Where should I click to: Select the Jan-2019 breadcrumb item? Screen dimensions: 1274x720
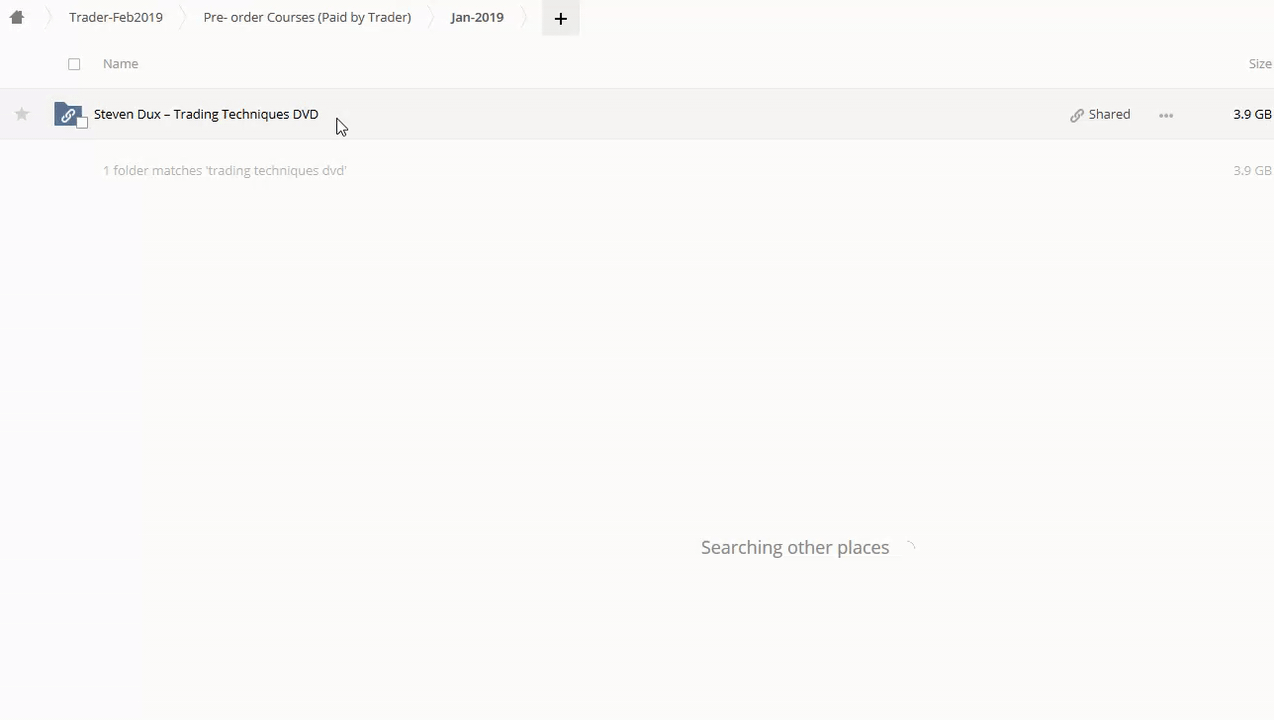[x=477, y=17]
